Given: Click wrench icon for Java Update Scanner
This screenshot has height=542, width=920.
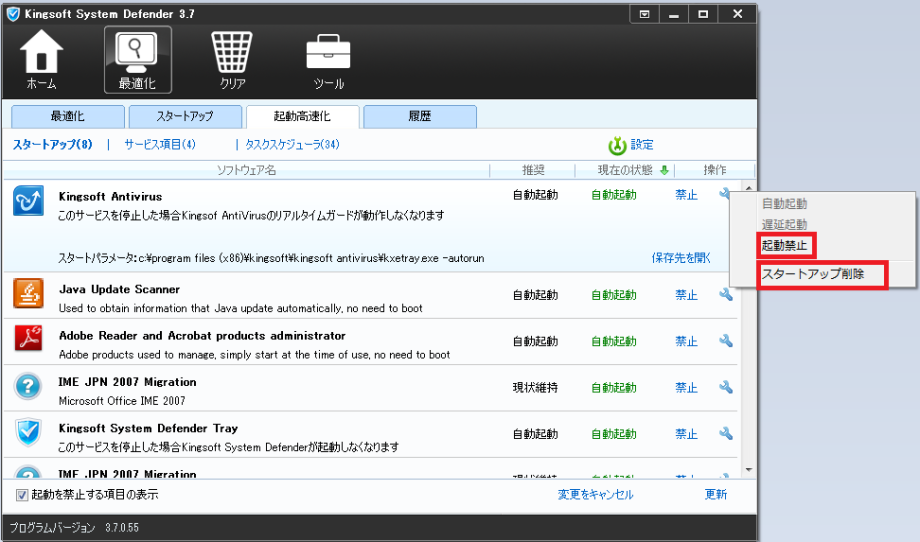Looking at the screenshot, I should coord(726,295).
